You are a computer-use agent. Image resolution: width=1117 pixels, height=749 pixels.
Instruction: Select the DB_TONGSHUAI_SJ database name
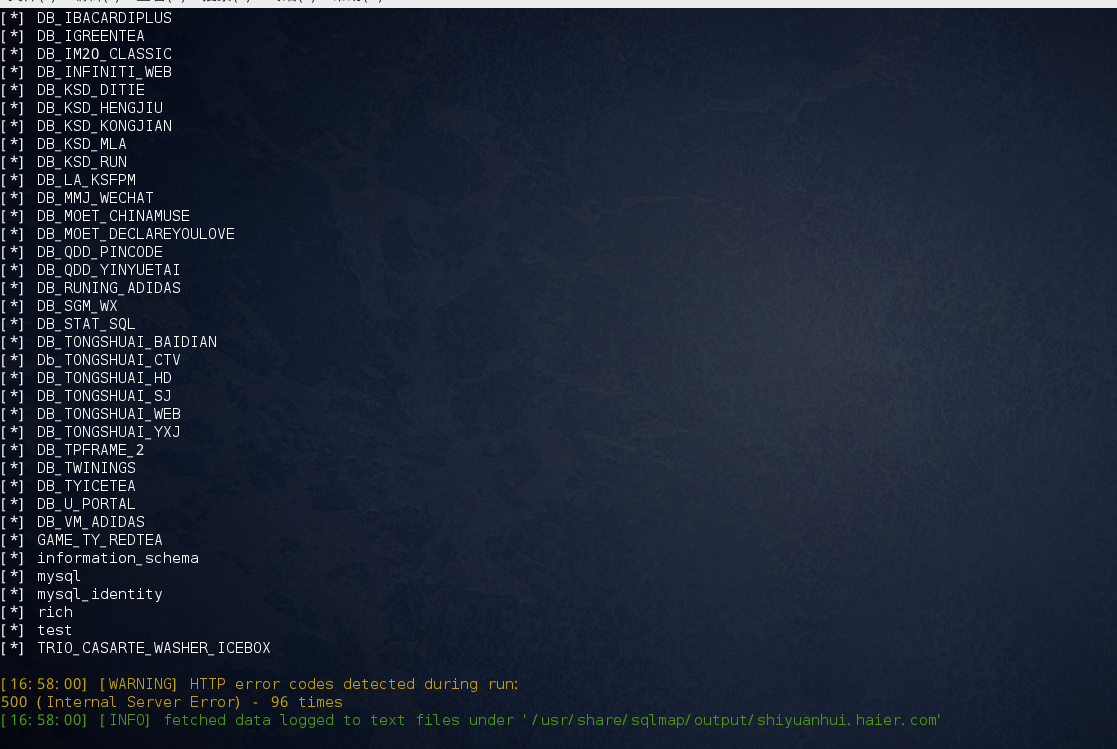(104, 396)
